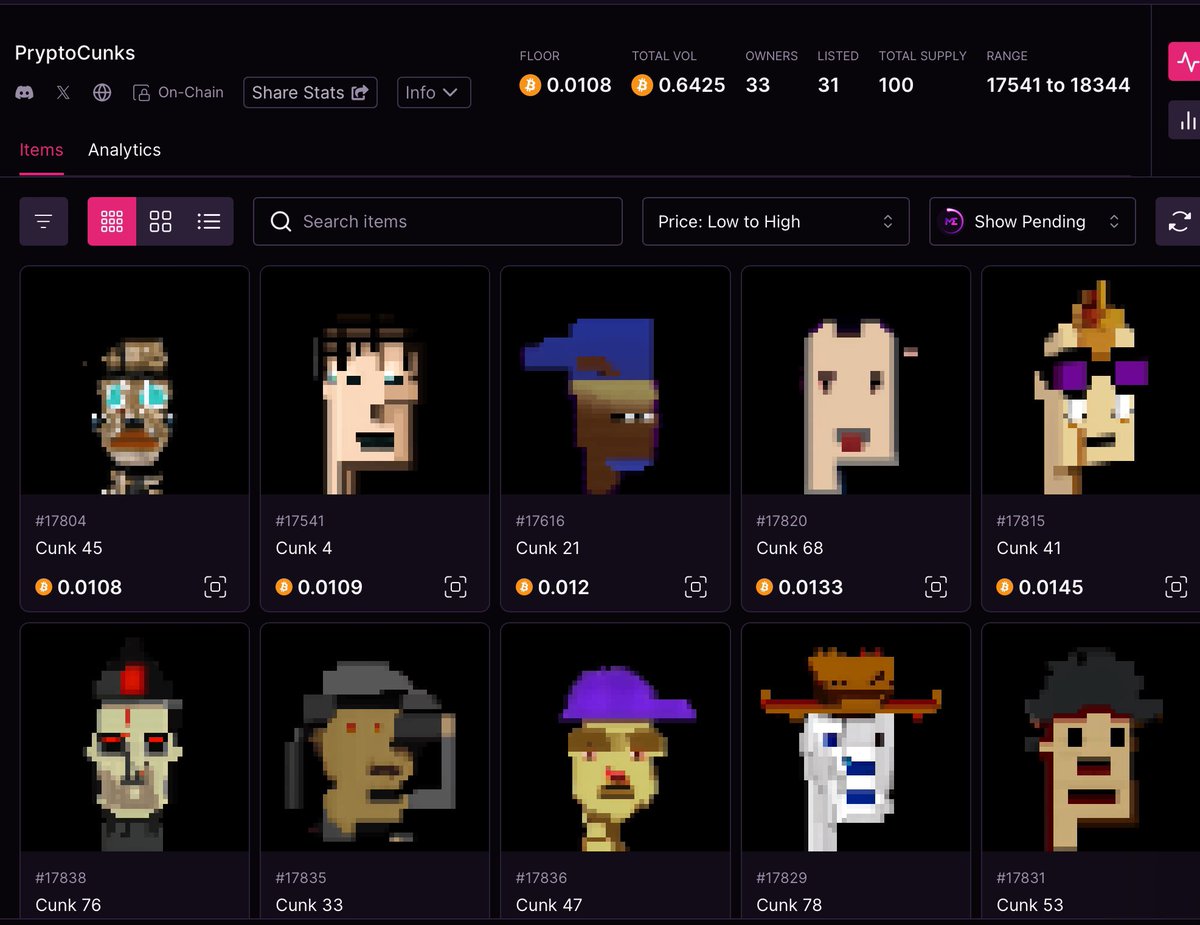Click the owners count 33

[758, 85]
